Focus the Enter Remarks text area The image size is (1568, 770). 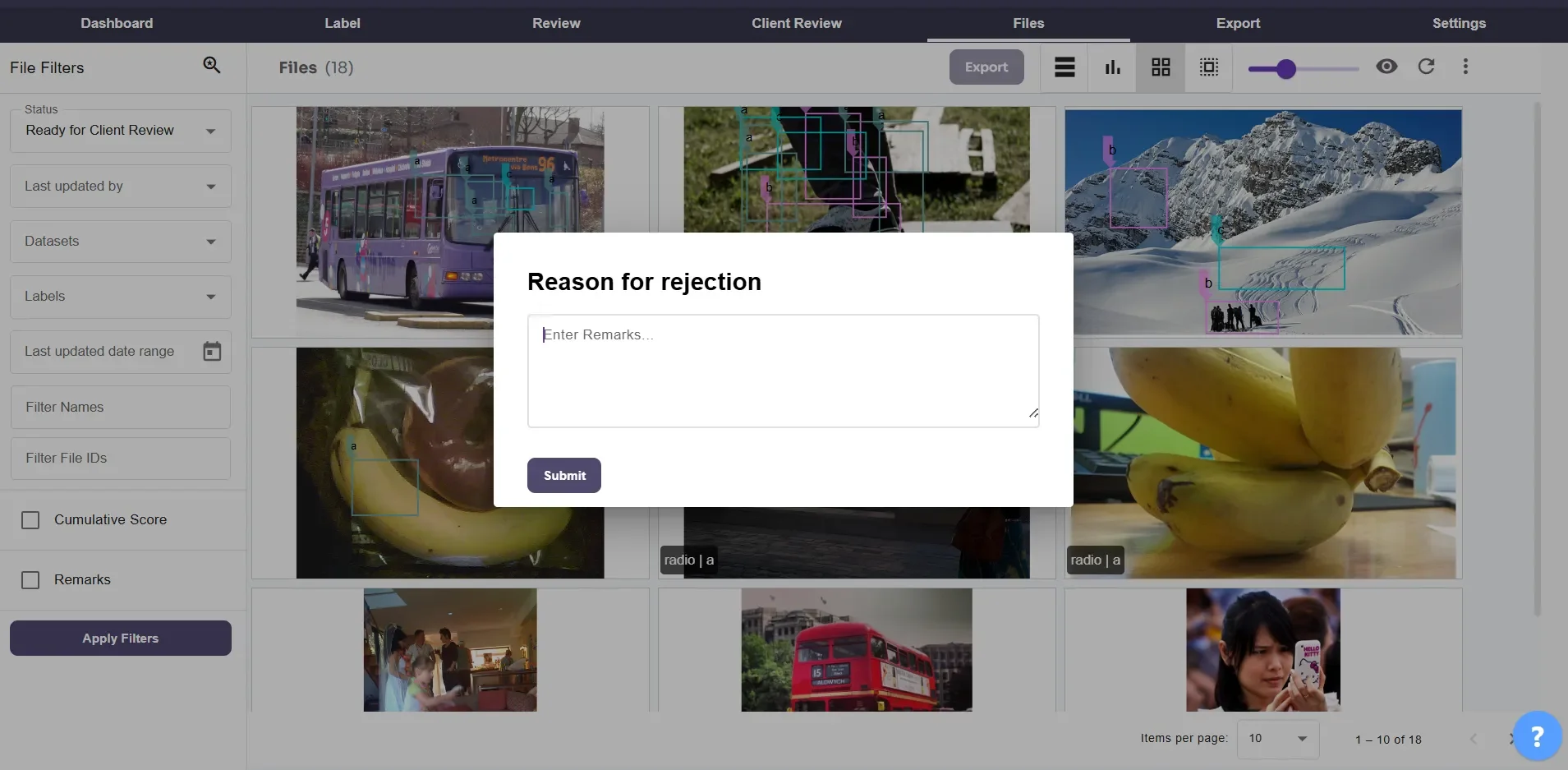pos(783,371)
